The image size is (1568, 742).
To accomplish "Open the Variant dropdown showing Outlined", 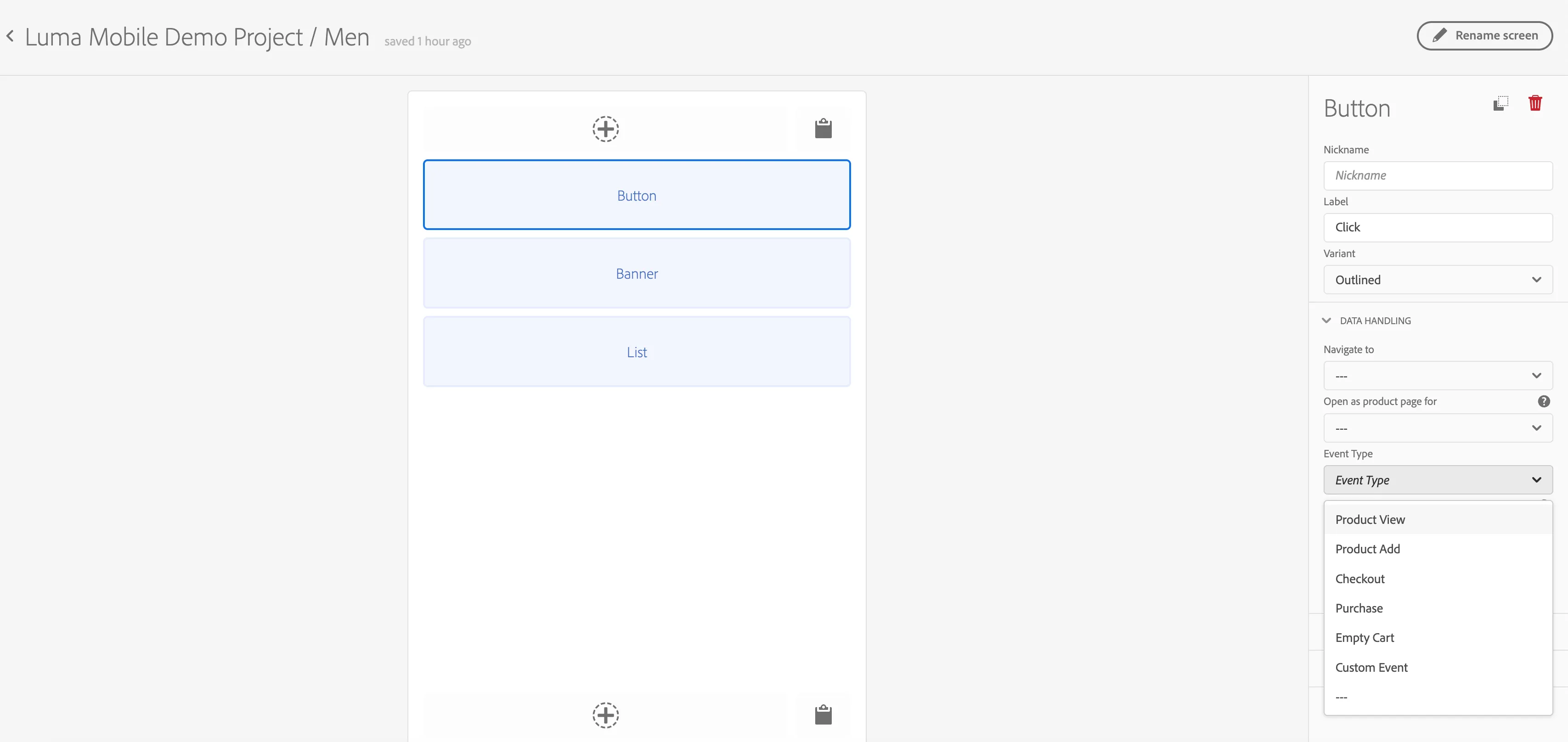I will point(1438,279).
